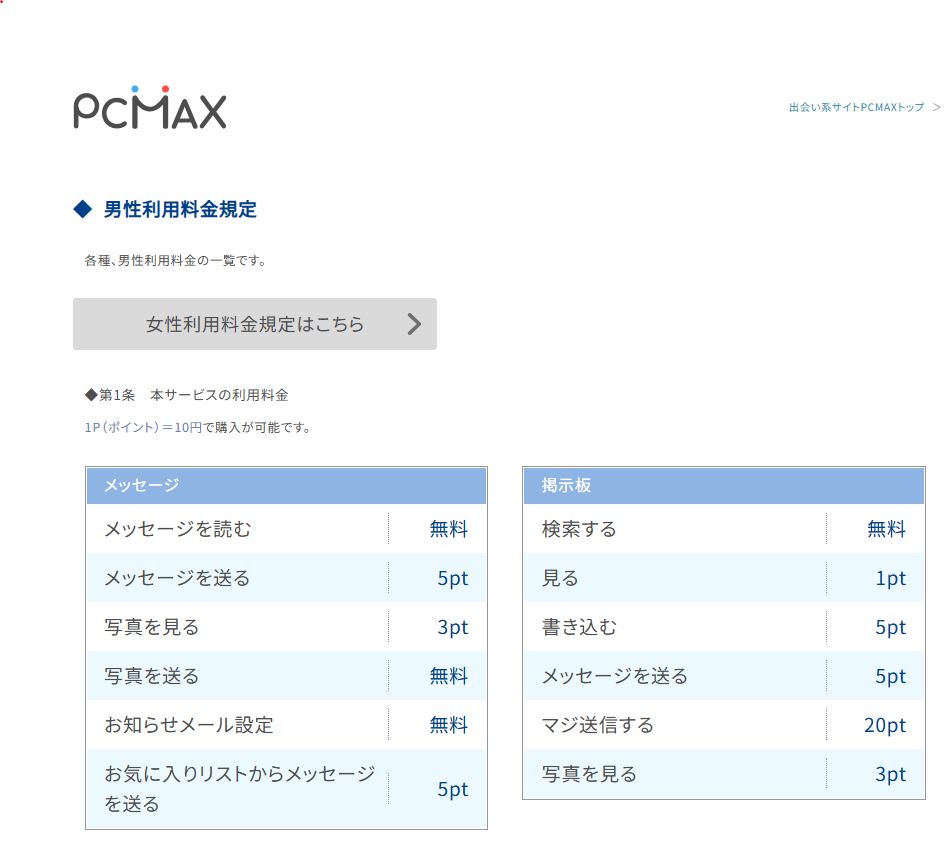948x843 pixels.
Task: Click the chevron arrow on 女性利用料金規定 button
Action: tap(414, 324)
